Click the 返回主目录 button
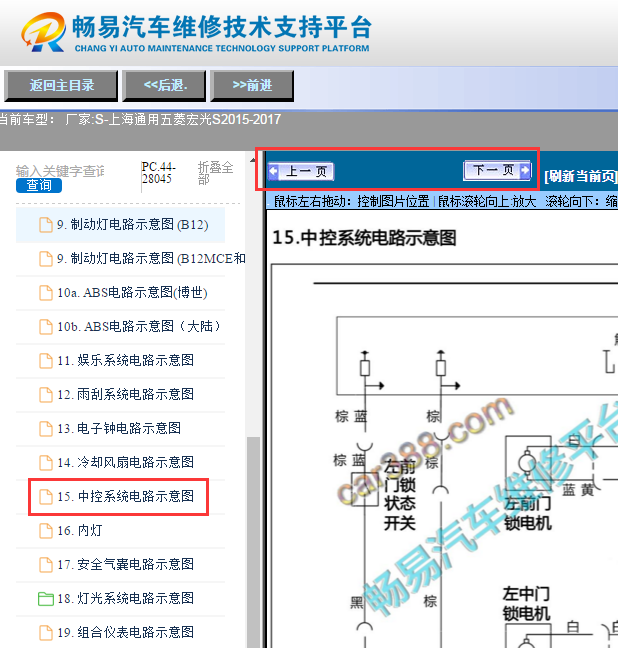This screenshot has width=618, height=648. pyautogui.click(x=61, y=86)
